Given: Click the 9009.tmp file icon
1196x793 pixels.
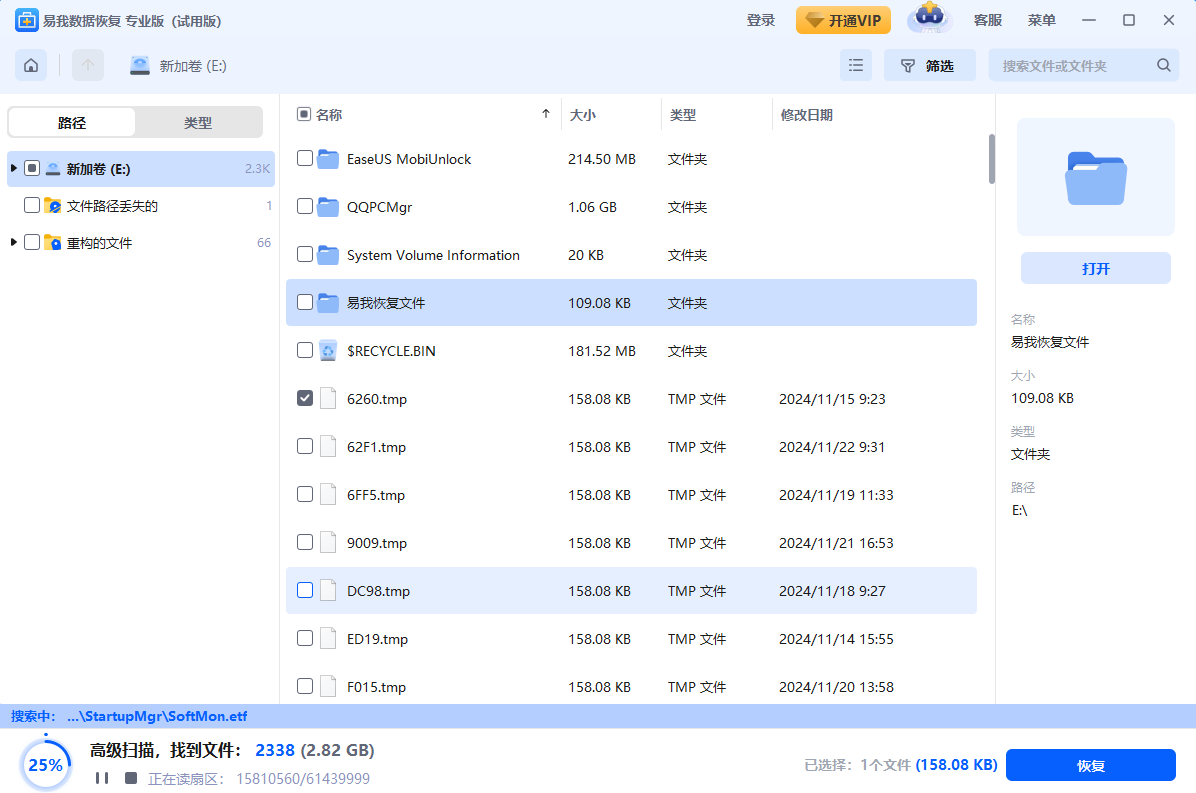Looking at the screenshot, I should click(328, 543).
